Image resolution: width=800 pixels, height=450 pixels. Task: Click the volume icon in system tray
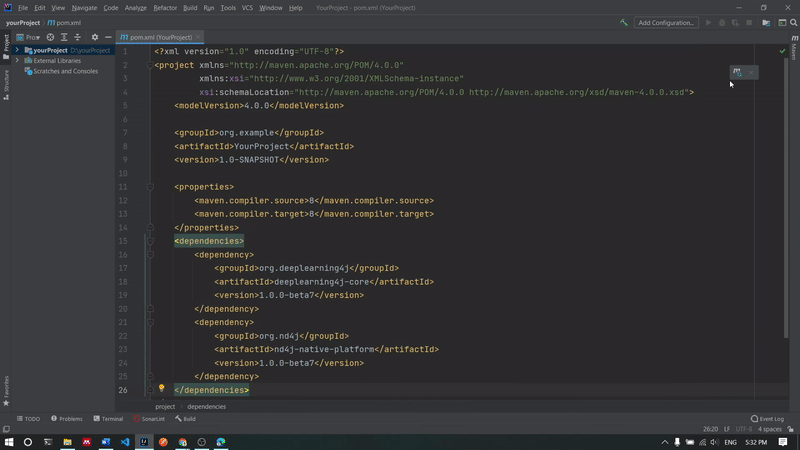point(714,442)
